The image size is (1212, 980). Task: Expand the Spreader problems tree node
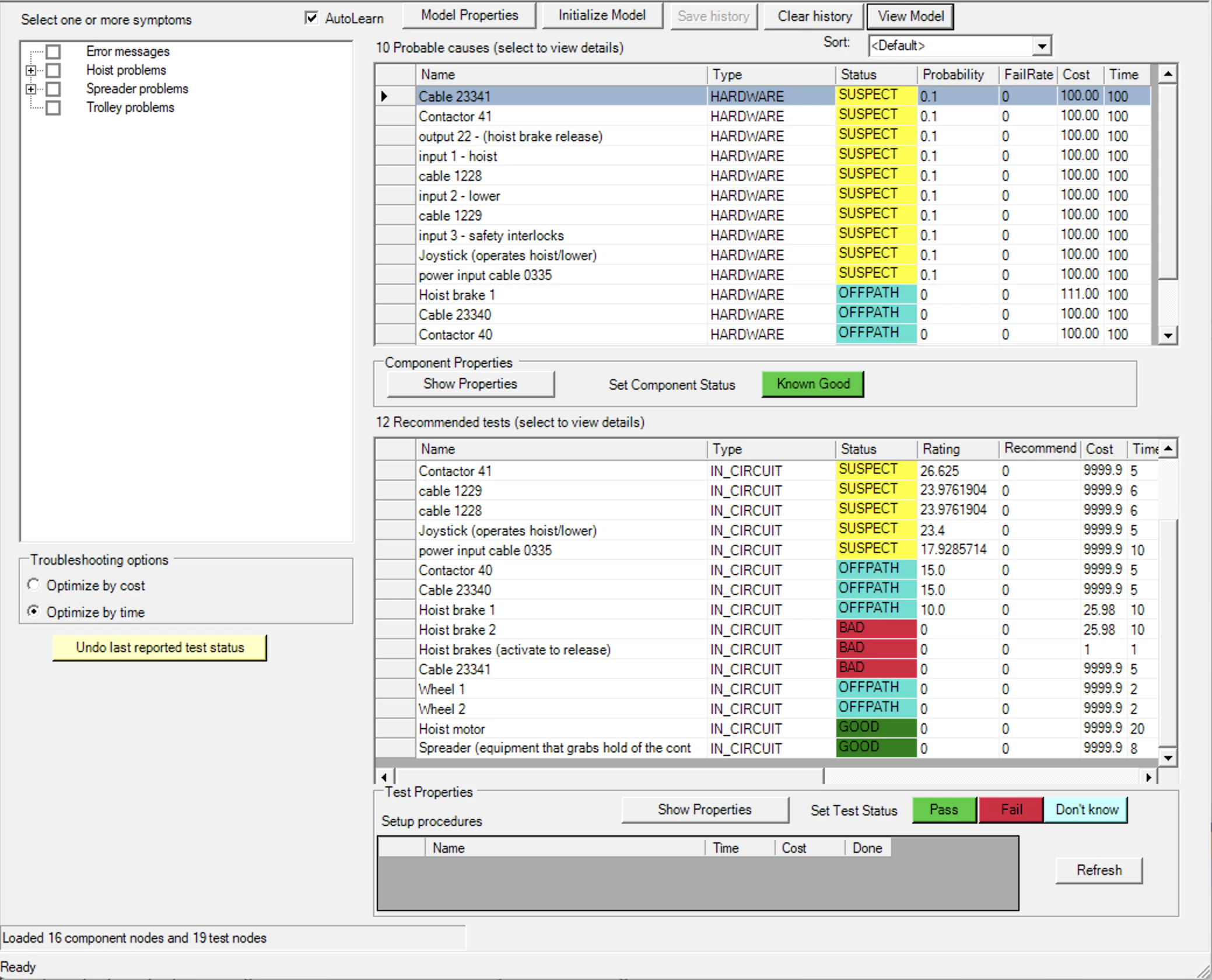click(x=30, y=89)
